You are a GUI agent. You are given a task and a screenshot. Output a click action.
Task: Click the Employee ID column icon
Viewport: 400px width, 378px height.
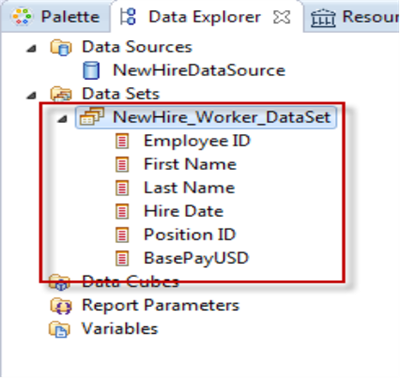tap(122, 141)
